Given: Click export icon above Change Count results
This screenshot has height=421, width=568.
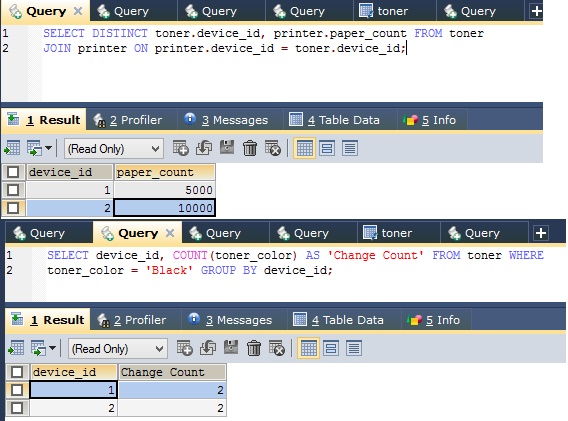Looking at the screenshot, I should pos(16,348).
